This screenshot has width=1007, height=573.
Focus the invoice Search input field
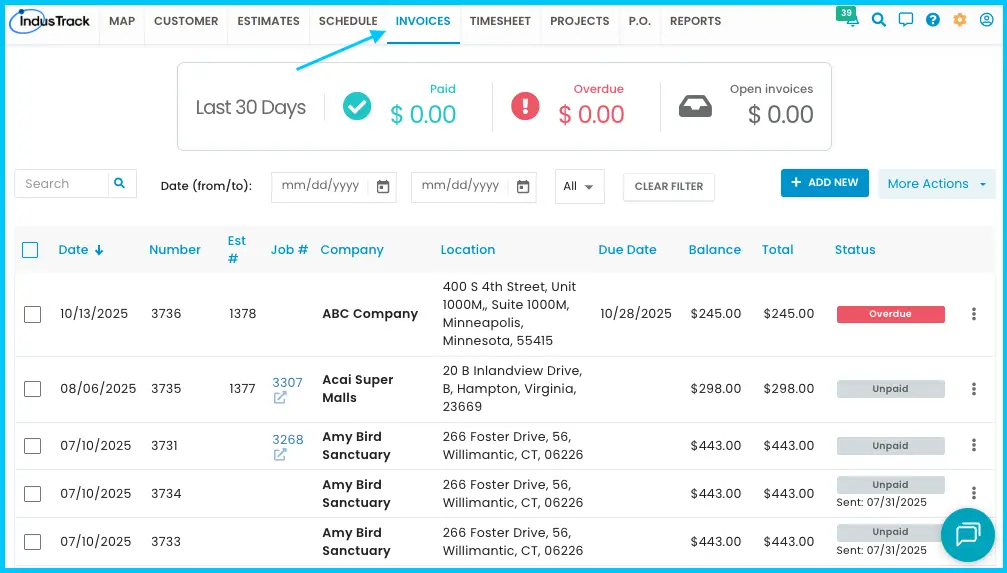(x=62, y=184)
